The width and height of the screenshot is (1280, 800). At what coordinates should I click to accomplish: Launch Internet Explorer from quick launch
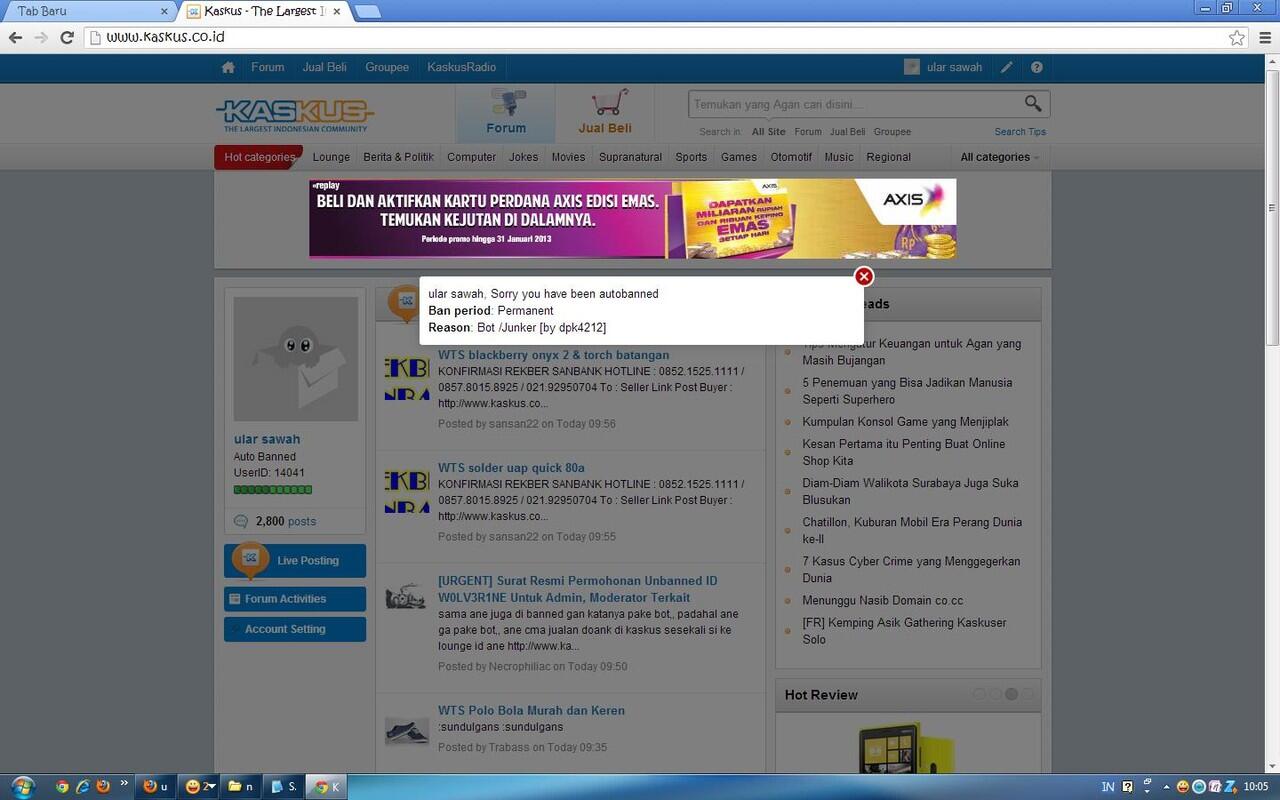(82, 786)
